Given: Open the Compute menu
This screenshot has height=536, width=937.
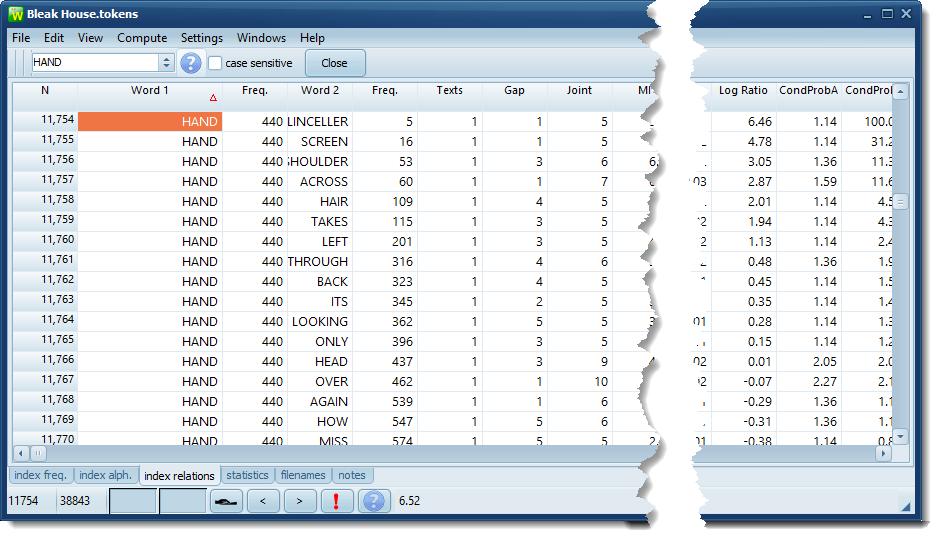Looking at the screenshot, I should click(142, 38).
